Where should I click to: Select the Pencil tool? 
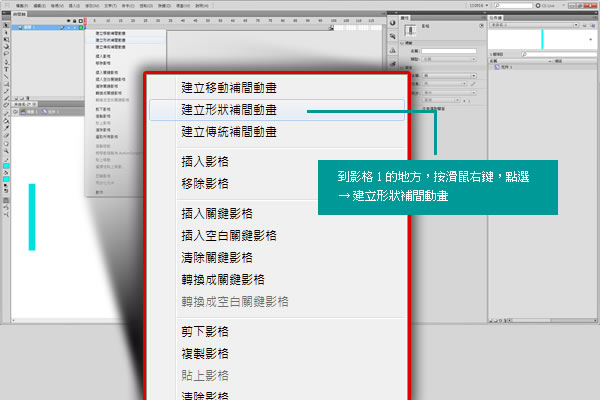click(6, 91)
